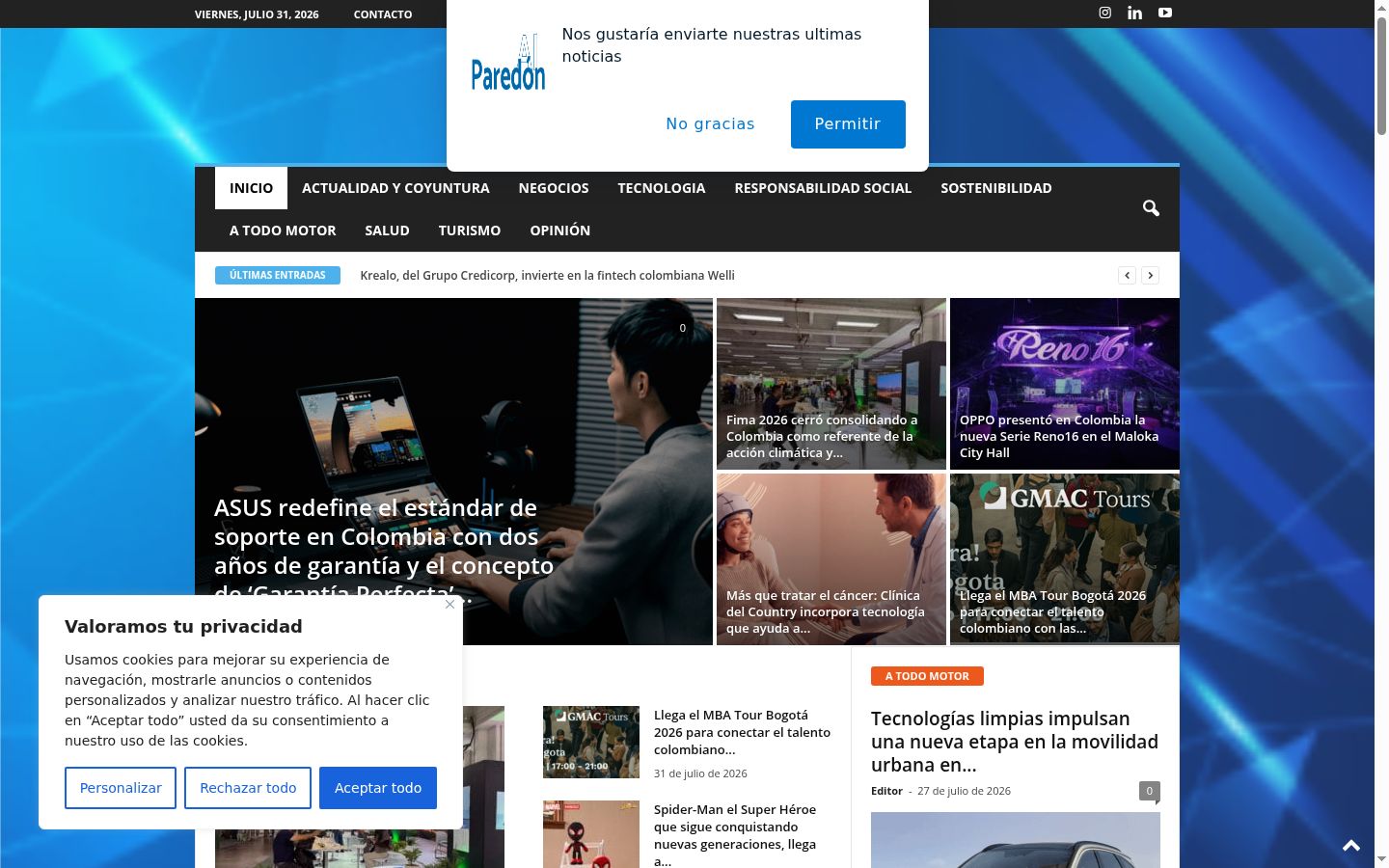Open Spider-Man article thumbnail

591,834
